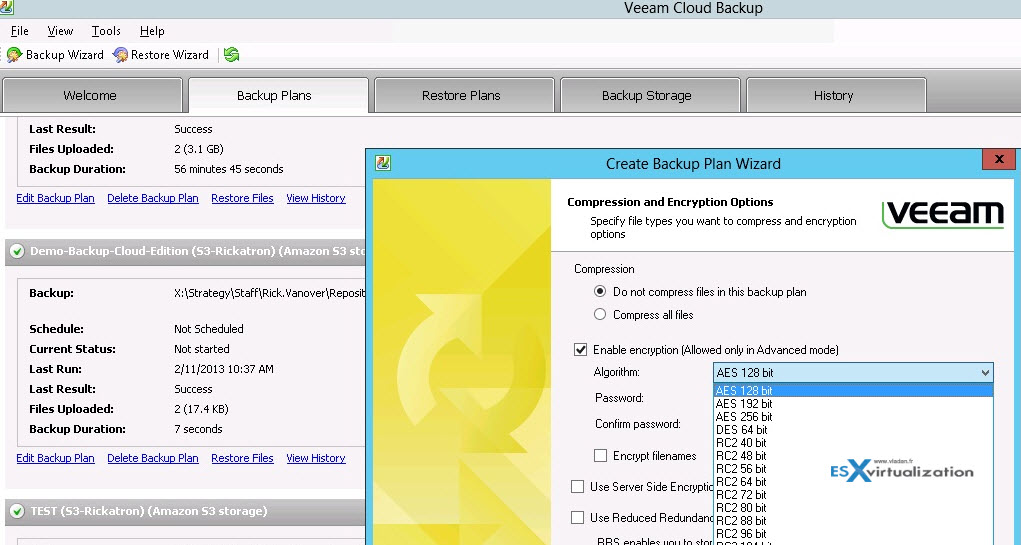Screen dimensions: 1021x545
Task: Click the Files Uploaded value 2 (17.4 KB)
Action: tap(201, 409)
